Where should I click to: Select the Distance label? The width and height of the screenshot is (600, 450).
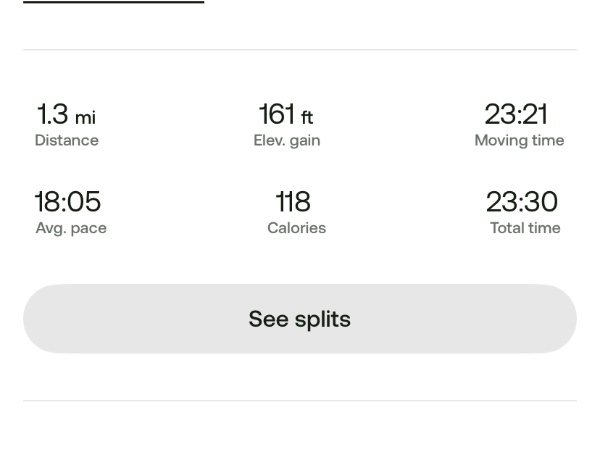67,141
